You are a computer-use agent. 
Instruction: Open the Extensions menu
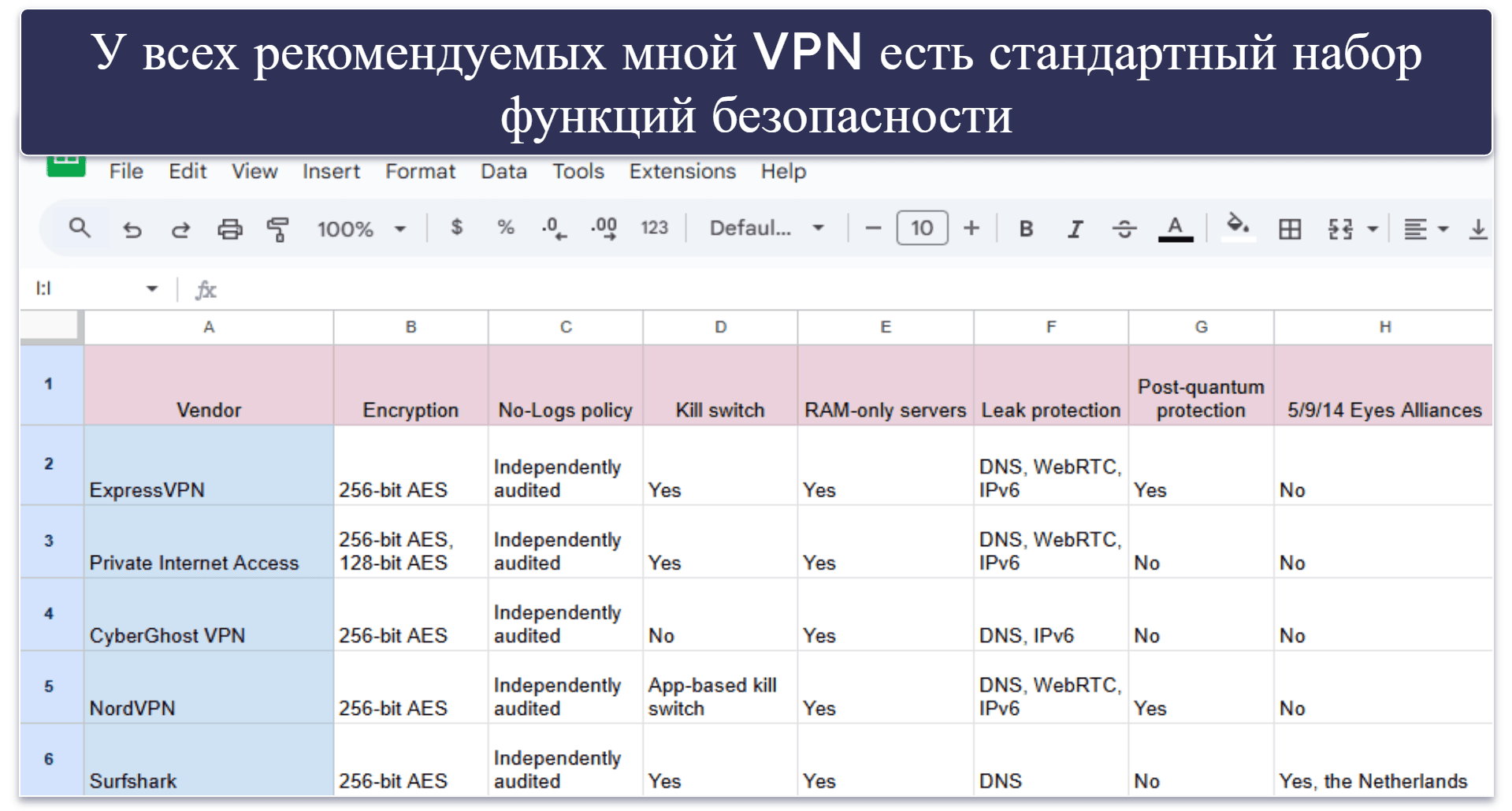682,171
